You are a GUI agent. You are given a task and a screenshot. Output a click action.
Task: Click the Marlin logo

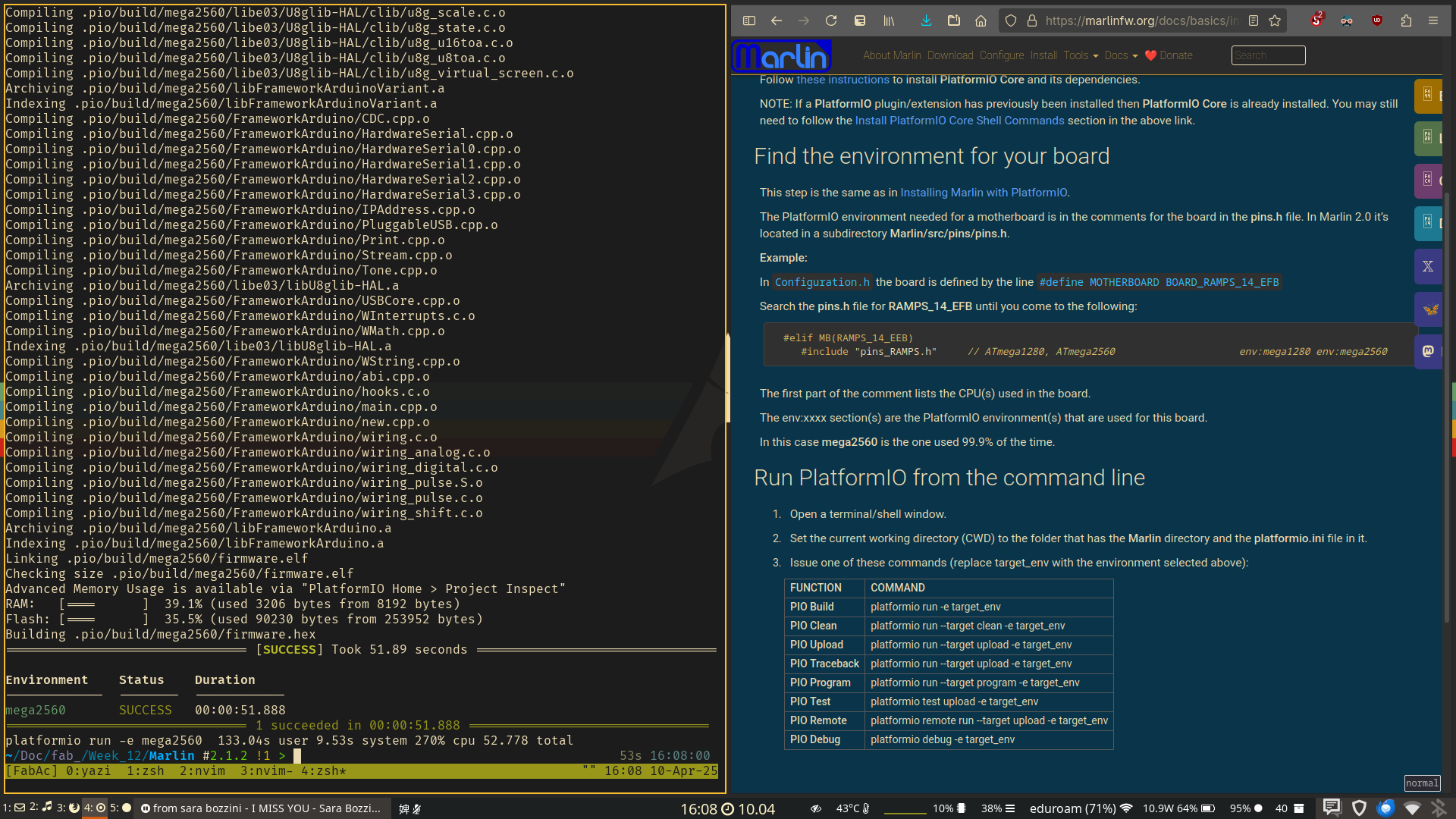(782, 56)
